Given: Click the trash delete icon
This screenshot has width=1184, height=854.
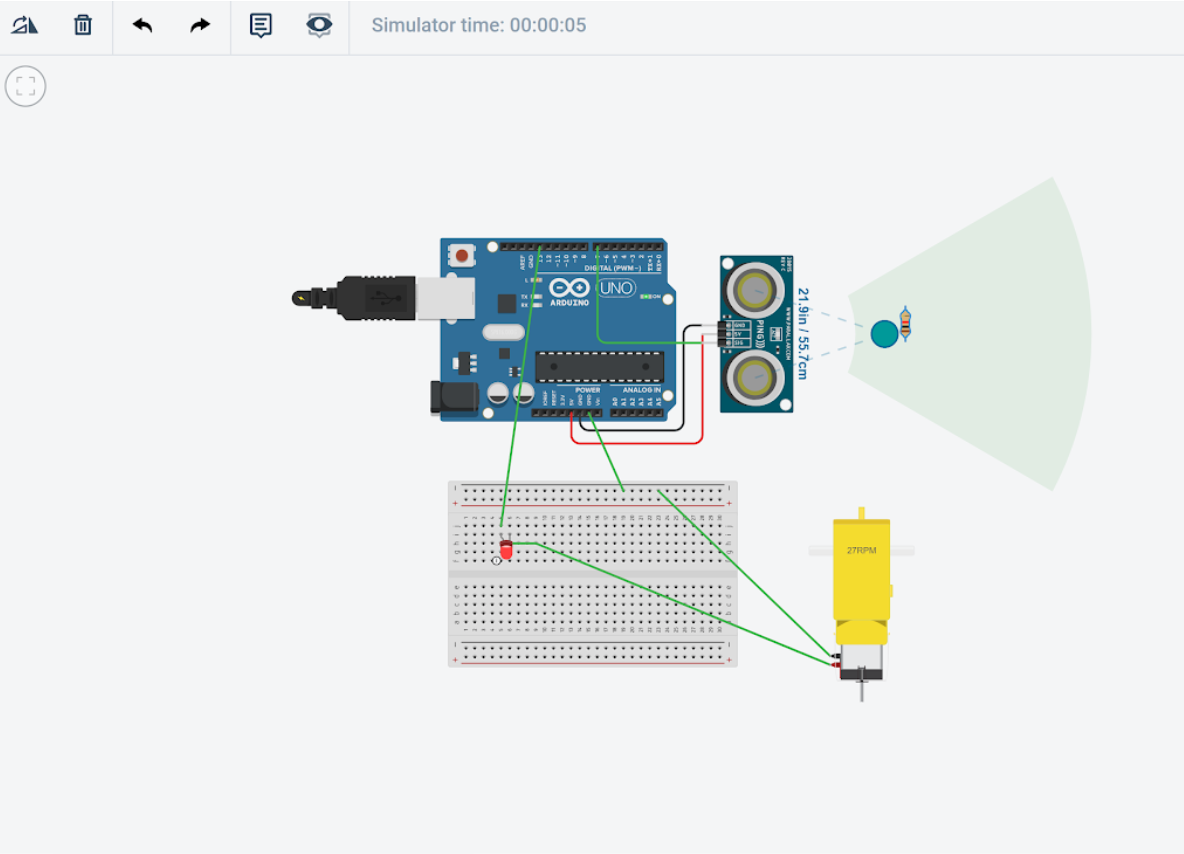Looking at the screenshot, I should coord(82,25).
